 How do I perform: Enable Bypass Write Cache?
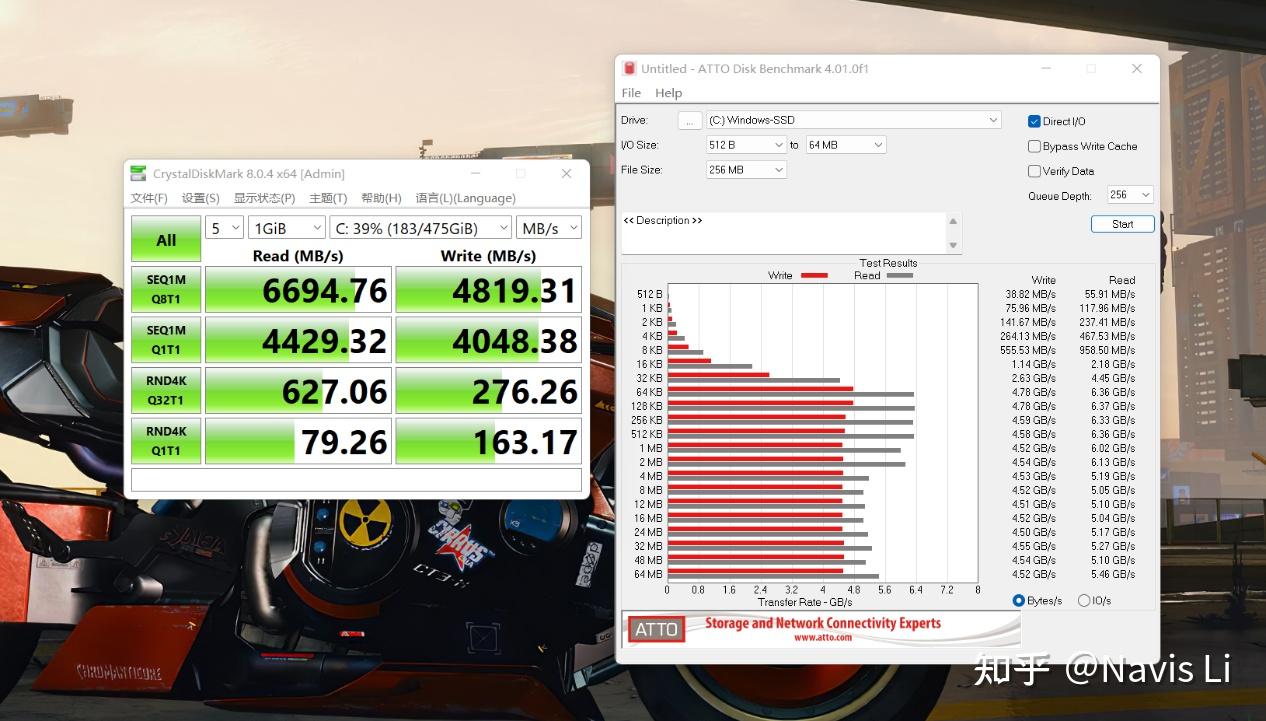(x=1033, y=146)
